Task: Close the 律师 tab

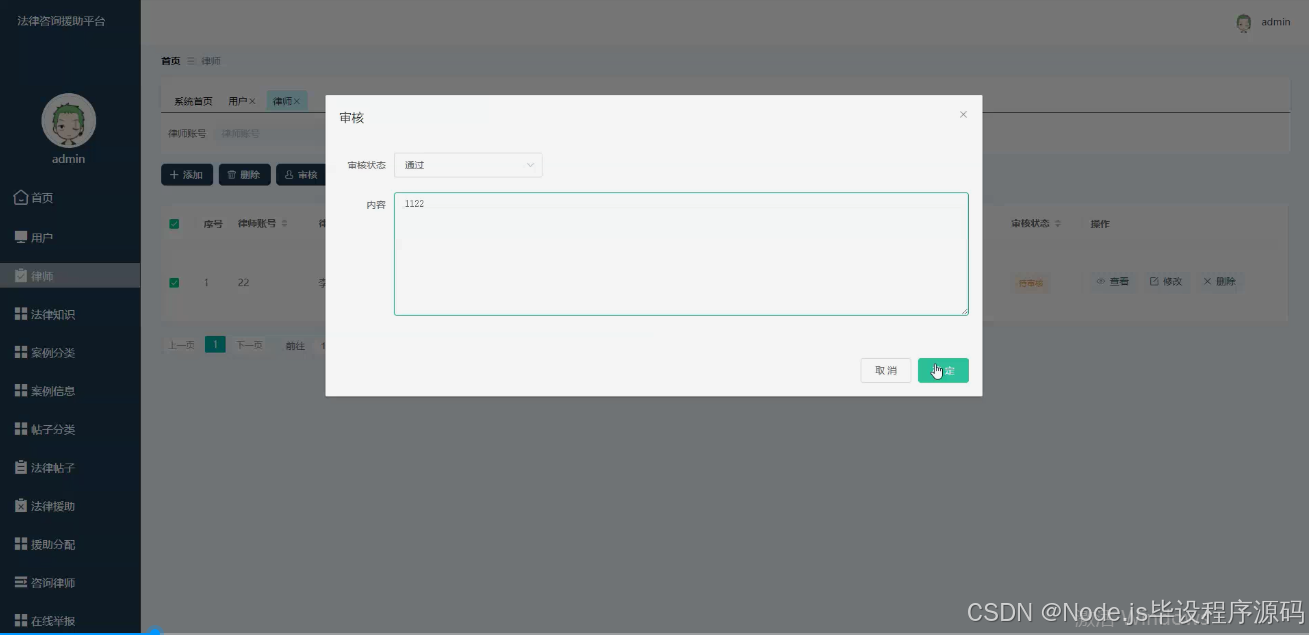Action: point(297,101)
